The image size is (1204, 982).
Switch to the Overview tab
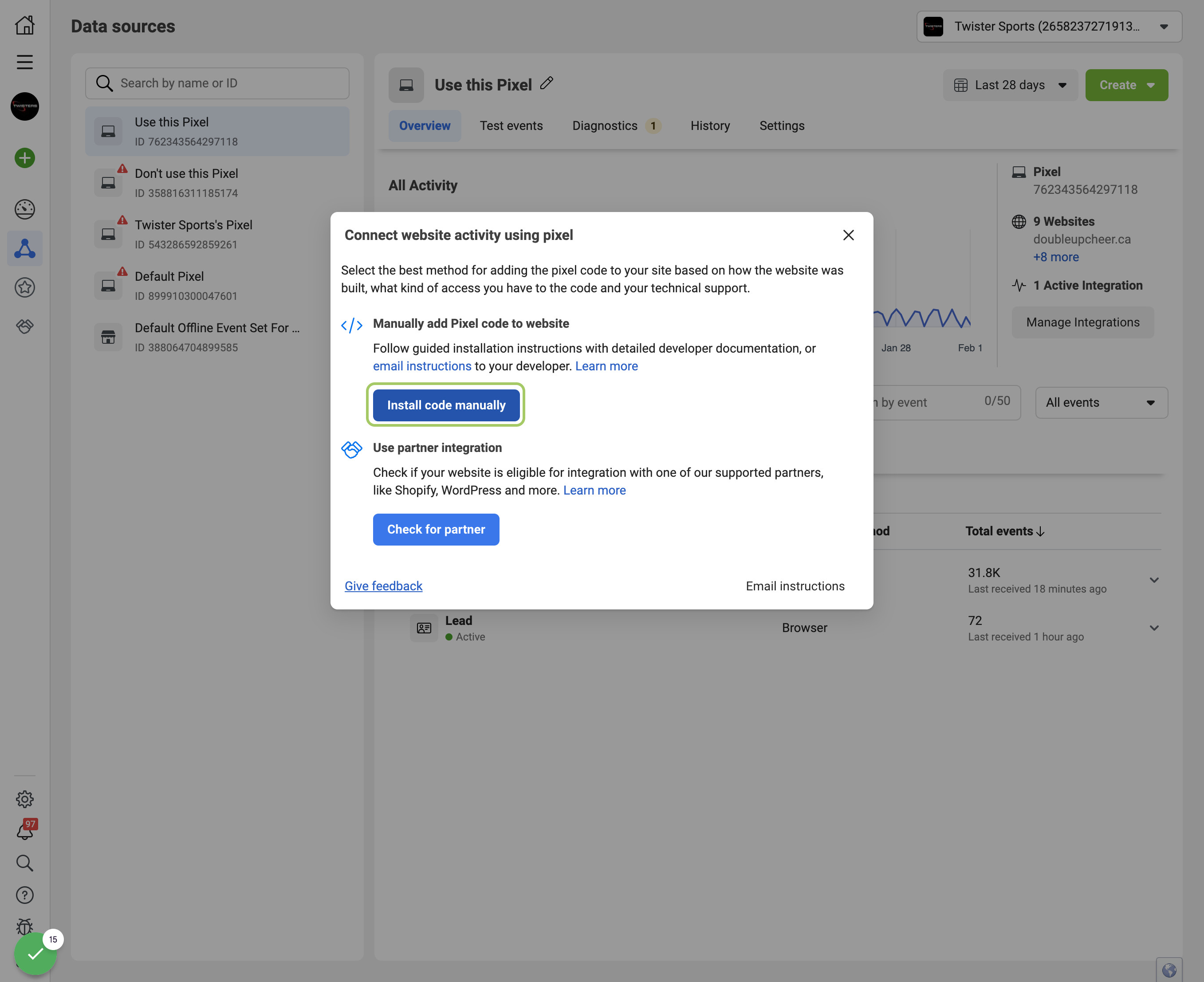[425, 126]
